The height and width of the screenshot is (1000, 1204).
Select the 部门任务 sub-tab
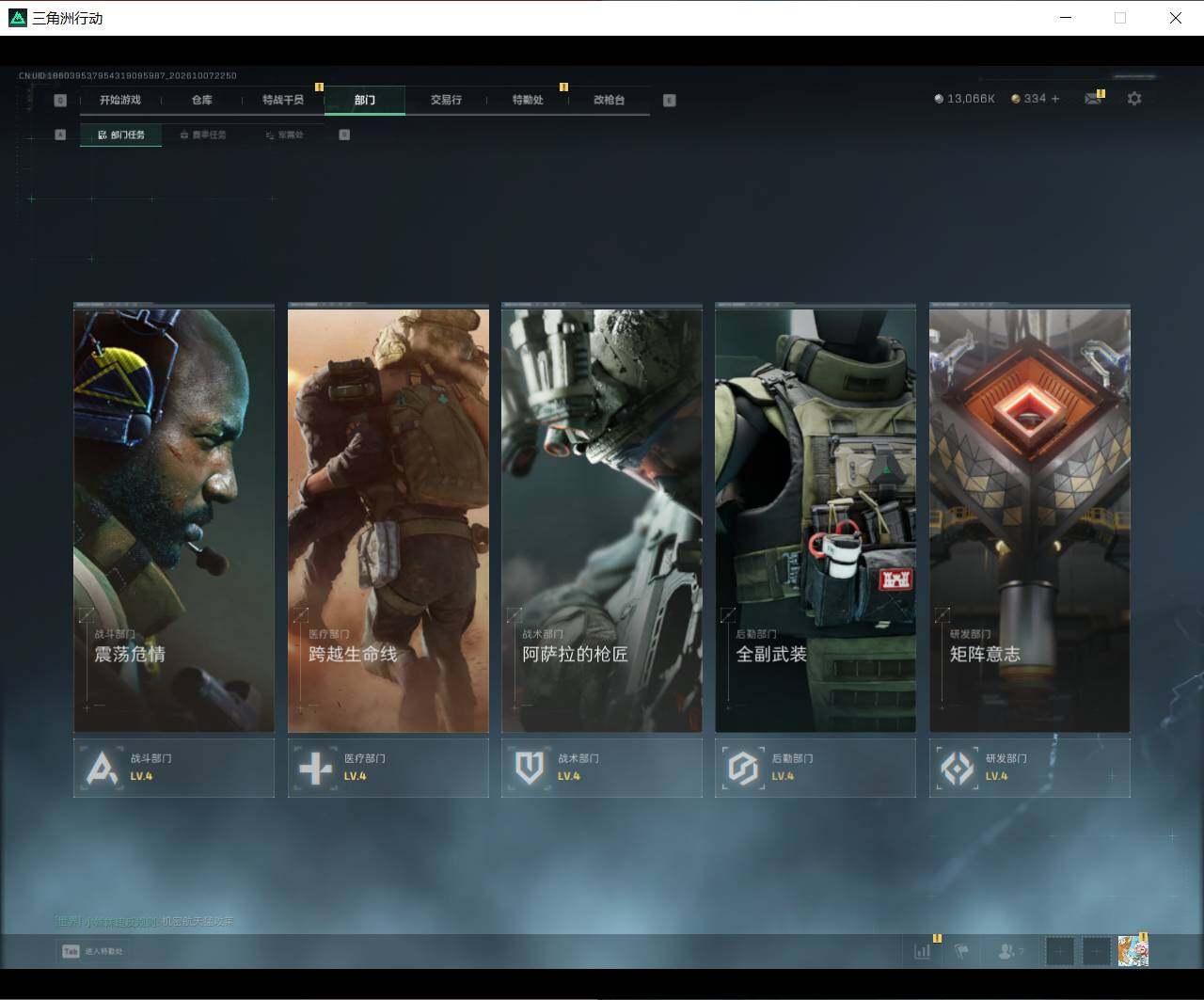tap(121, 135)
